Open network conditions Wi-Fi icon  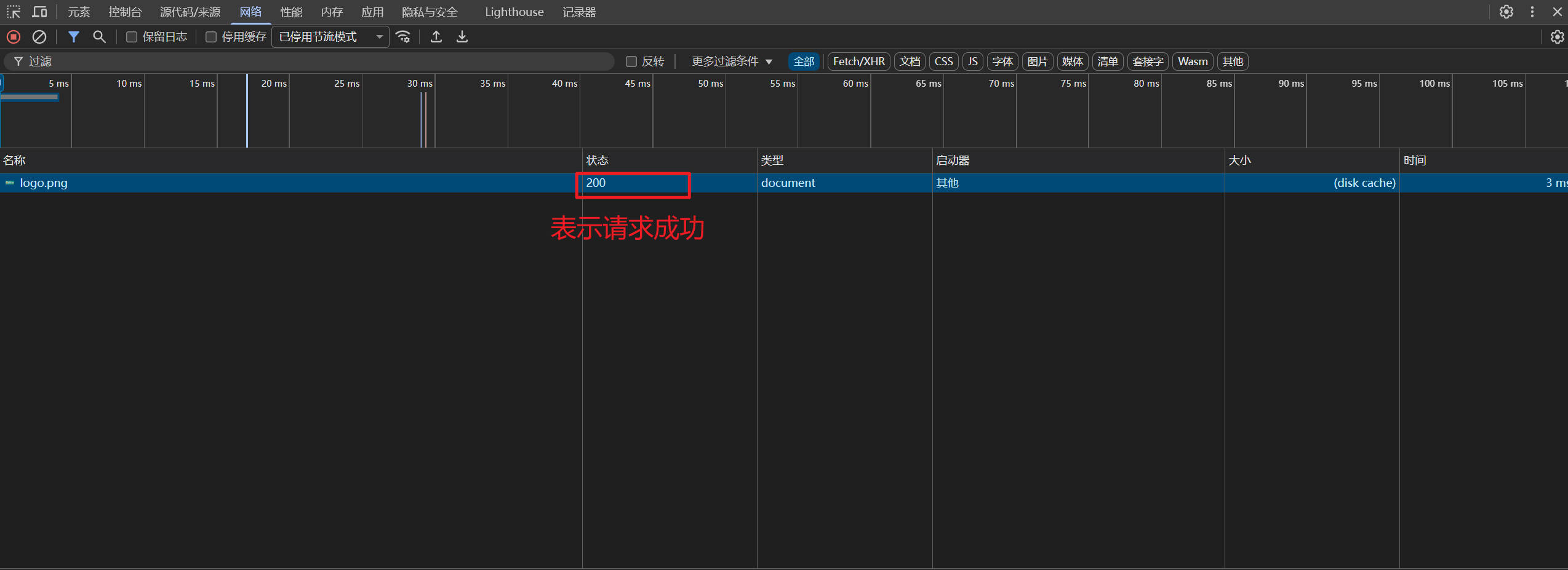(x=403, y=37)
